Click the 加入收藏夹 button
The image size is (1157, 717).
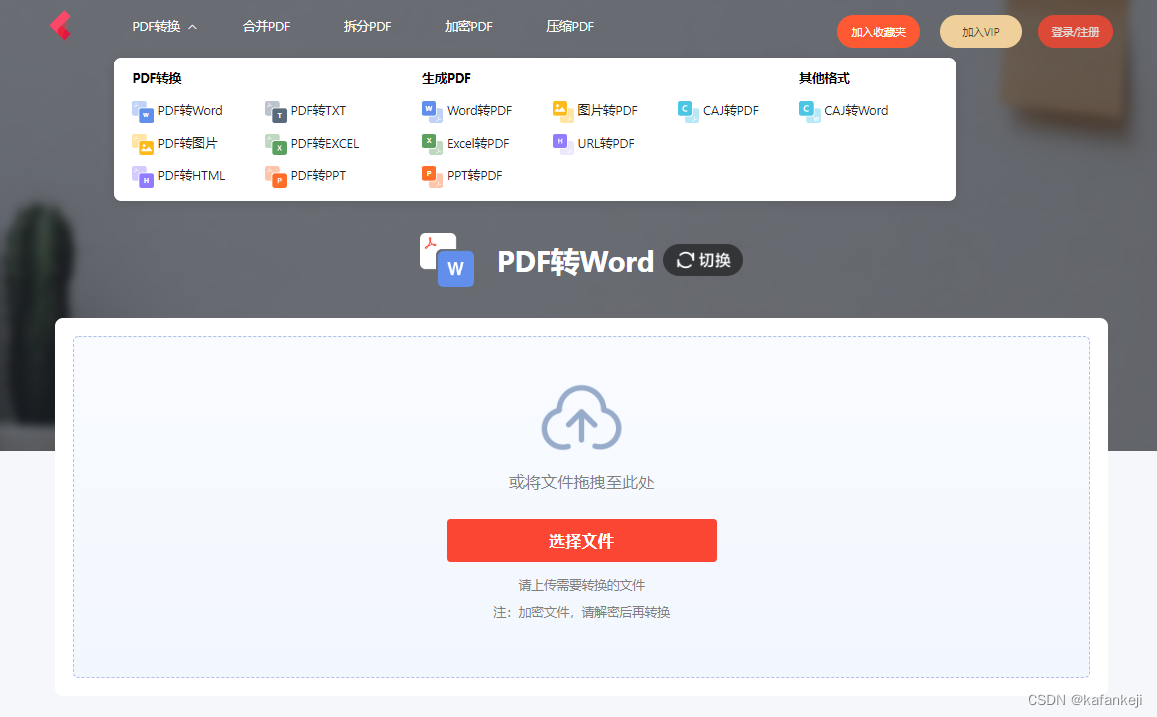coord(878,32)
